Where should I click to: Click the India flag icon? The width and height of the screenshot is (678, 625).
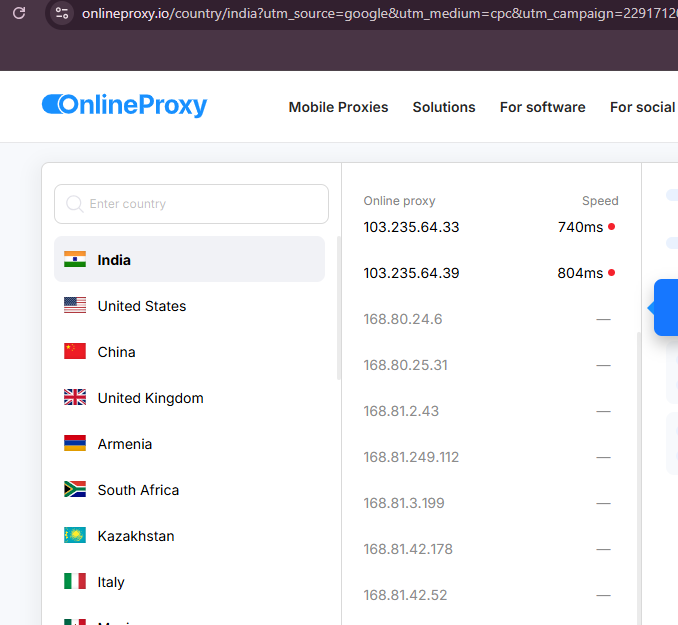click(75, 260)
